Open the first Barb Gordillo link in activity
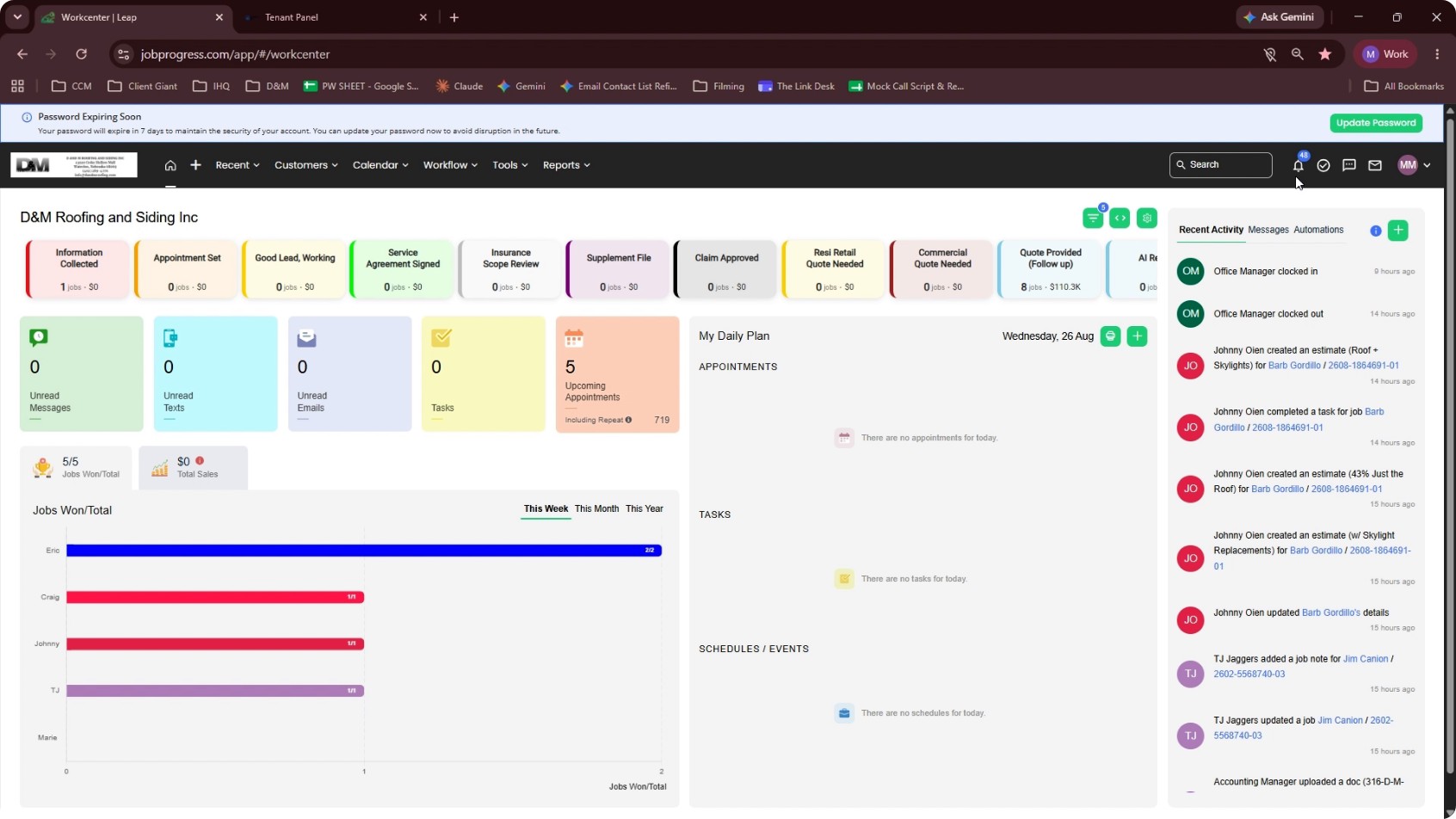The width and height of the screenshot is (1456, 819). [1294, 366]
